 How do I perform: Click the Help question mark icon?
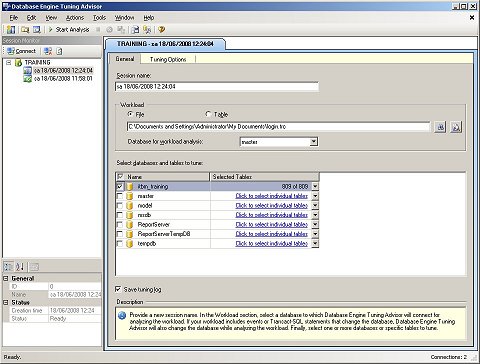(162, 30)
